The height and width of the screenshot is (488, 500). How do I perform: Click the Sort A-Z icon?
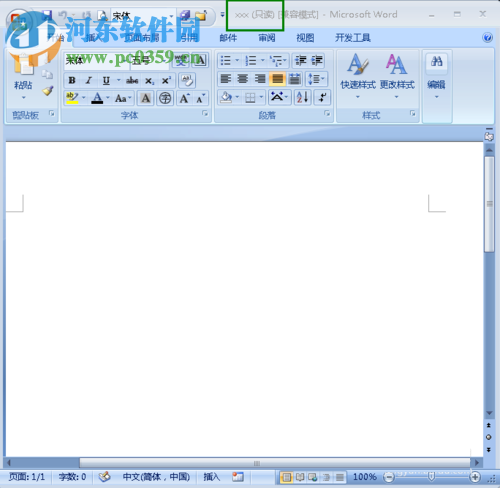coord(303,97)
